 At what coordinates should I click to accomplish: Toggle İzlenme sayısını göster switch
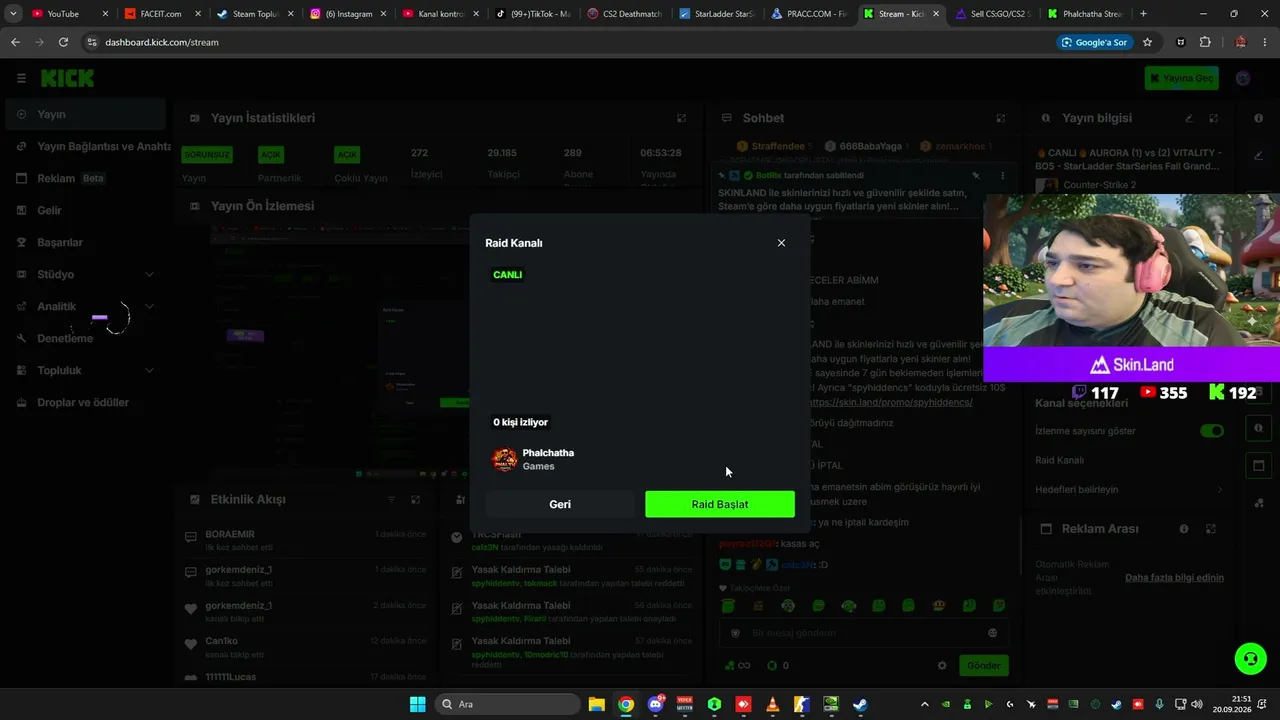pos(1212,431)
